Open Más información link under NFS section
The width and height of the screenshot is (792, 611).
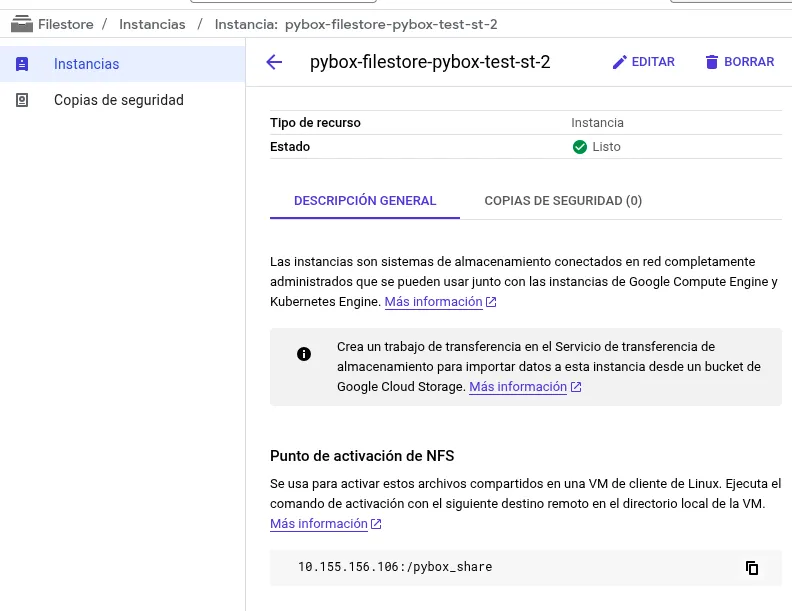click(x=319, y=524)
